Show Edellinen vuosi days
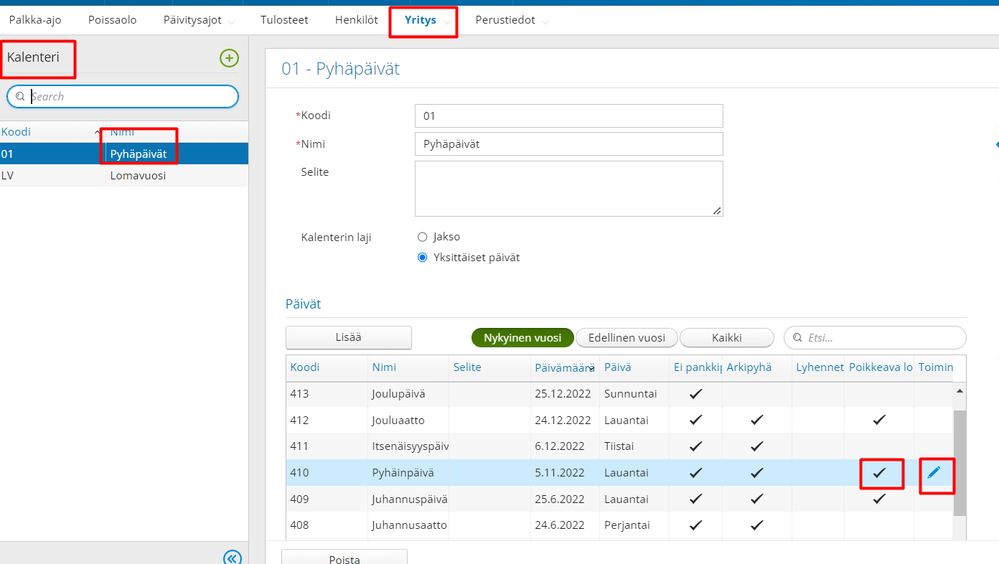Image resolution: width=999 pixels, height=564 pixels. [x=626, y=338]
